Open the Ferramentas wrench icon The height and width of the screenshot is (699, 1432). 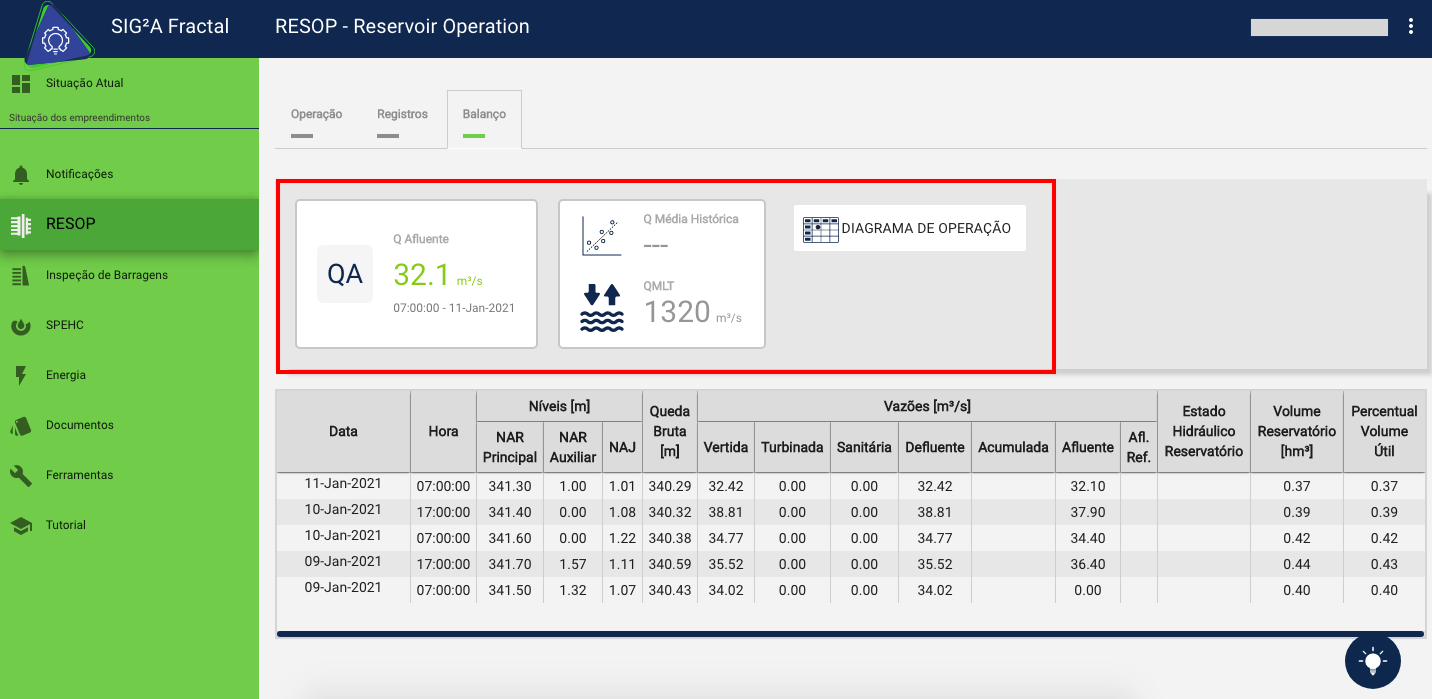click(x=21, y=476)
